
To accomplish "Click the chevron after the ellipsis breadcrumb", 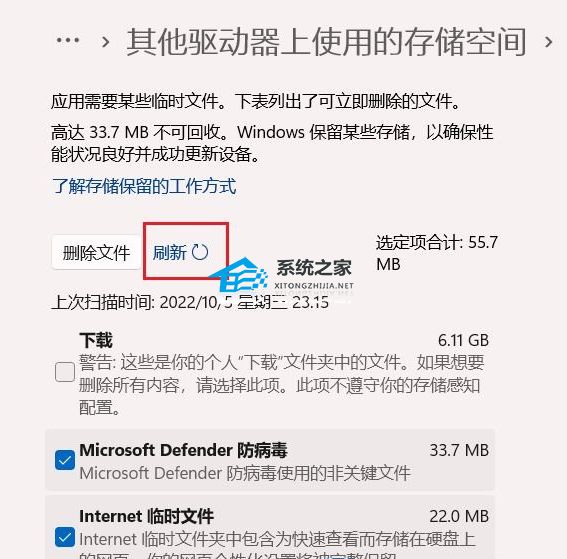I will click(x=106, y=42).
